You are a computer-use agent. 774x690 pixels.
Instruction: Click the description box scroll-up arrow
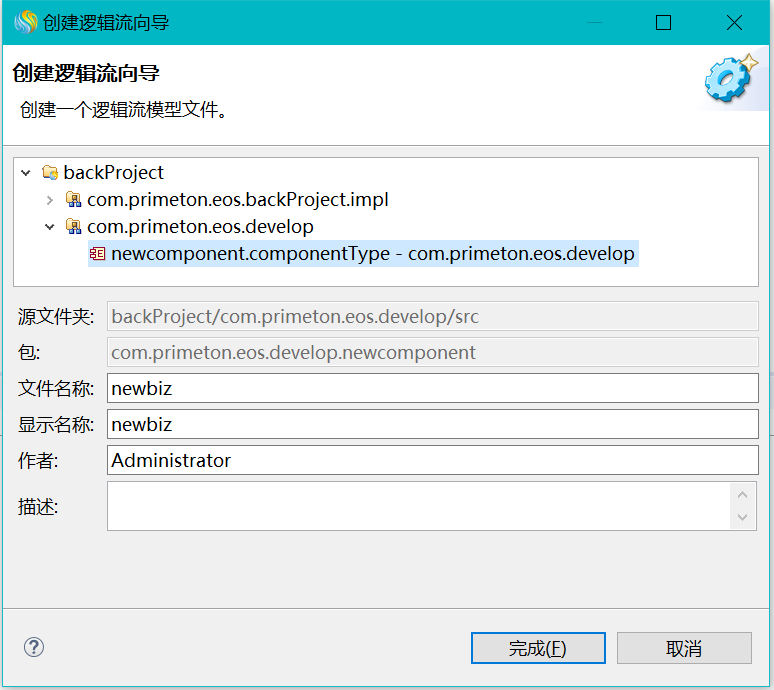click(x=743, y=494)
